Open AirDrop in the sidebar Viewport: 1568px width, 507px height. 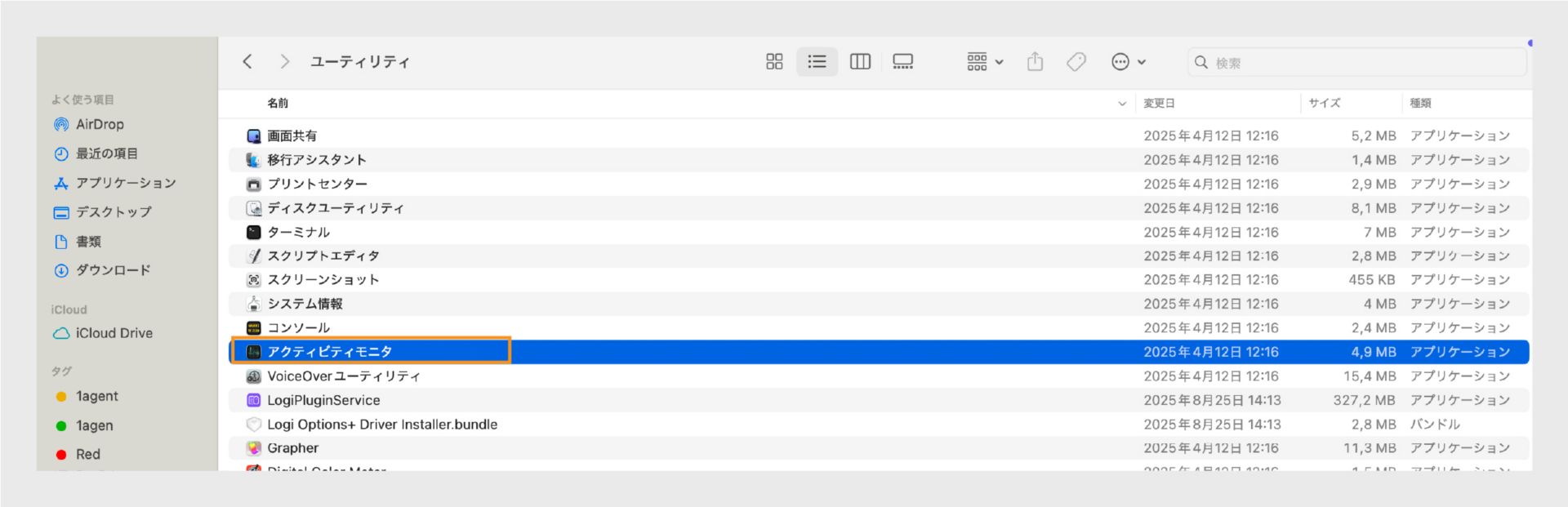click(99, 125)
